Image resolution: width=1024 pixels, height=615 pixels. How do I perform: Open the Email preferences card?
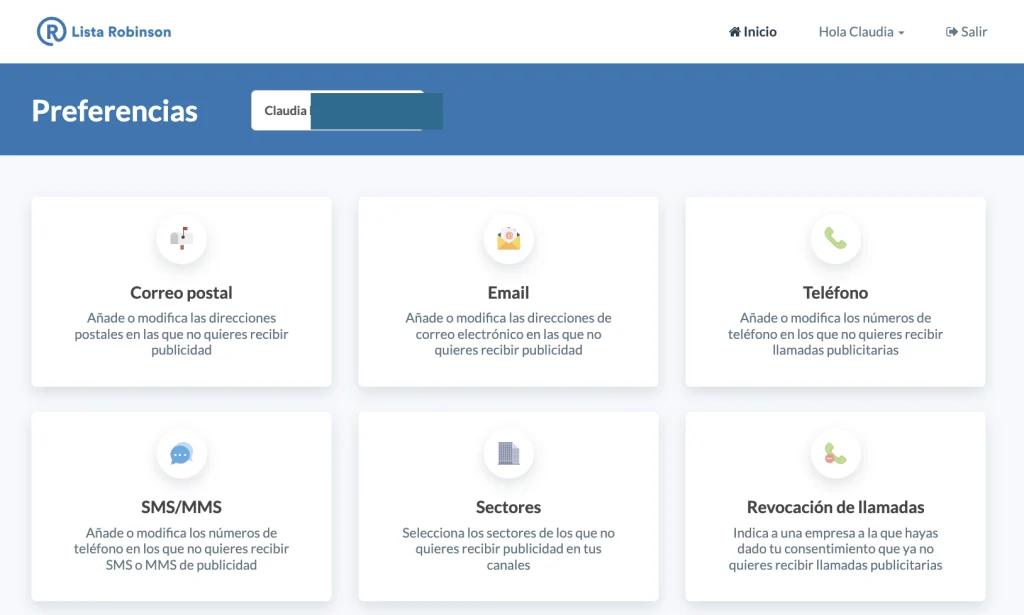tap(508, 292)
